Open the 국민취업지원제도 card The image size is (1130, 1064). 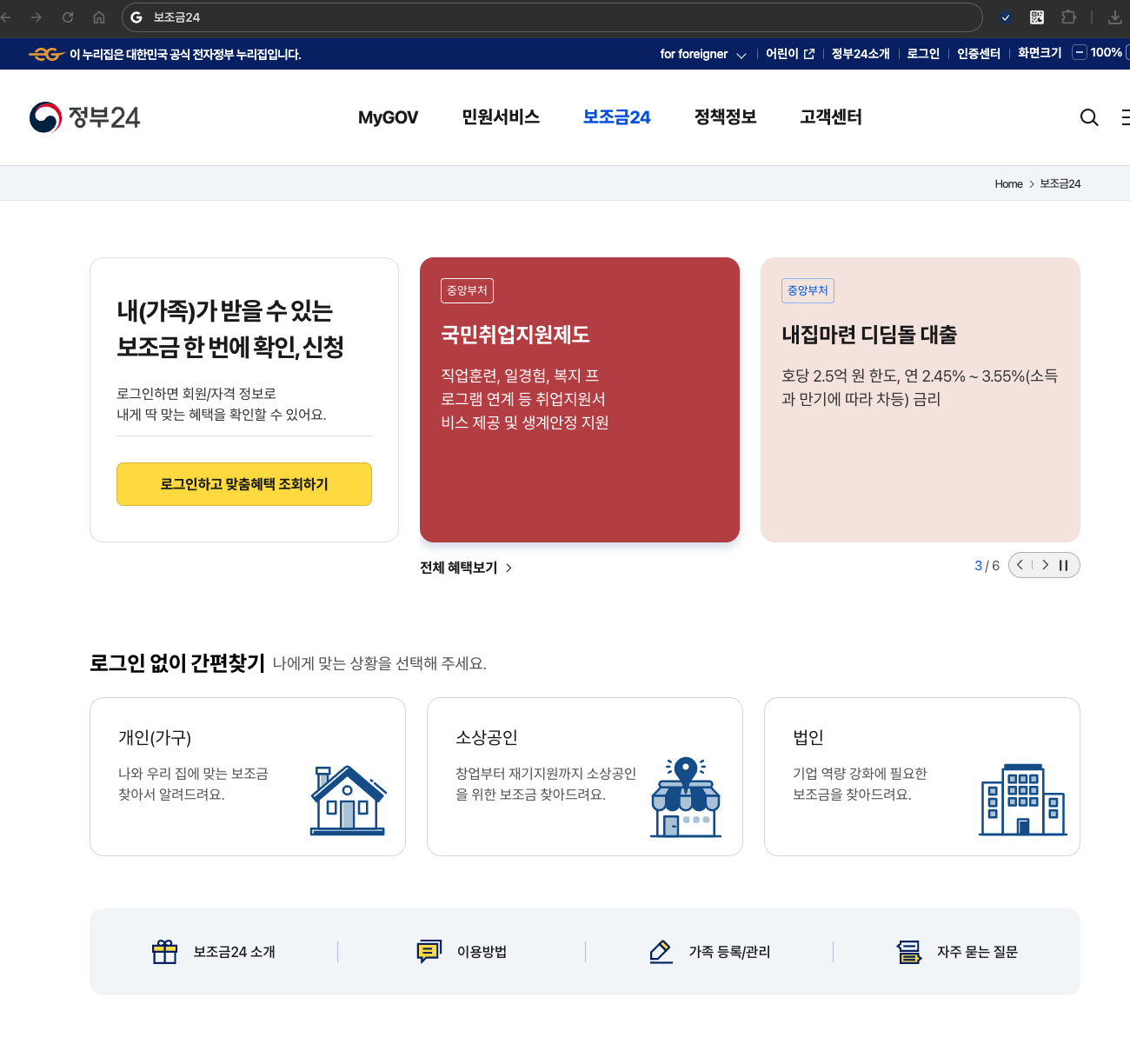tap(580, 400)
